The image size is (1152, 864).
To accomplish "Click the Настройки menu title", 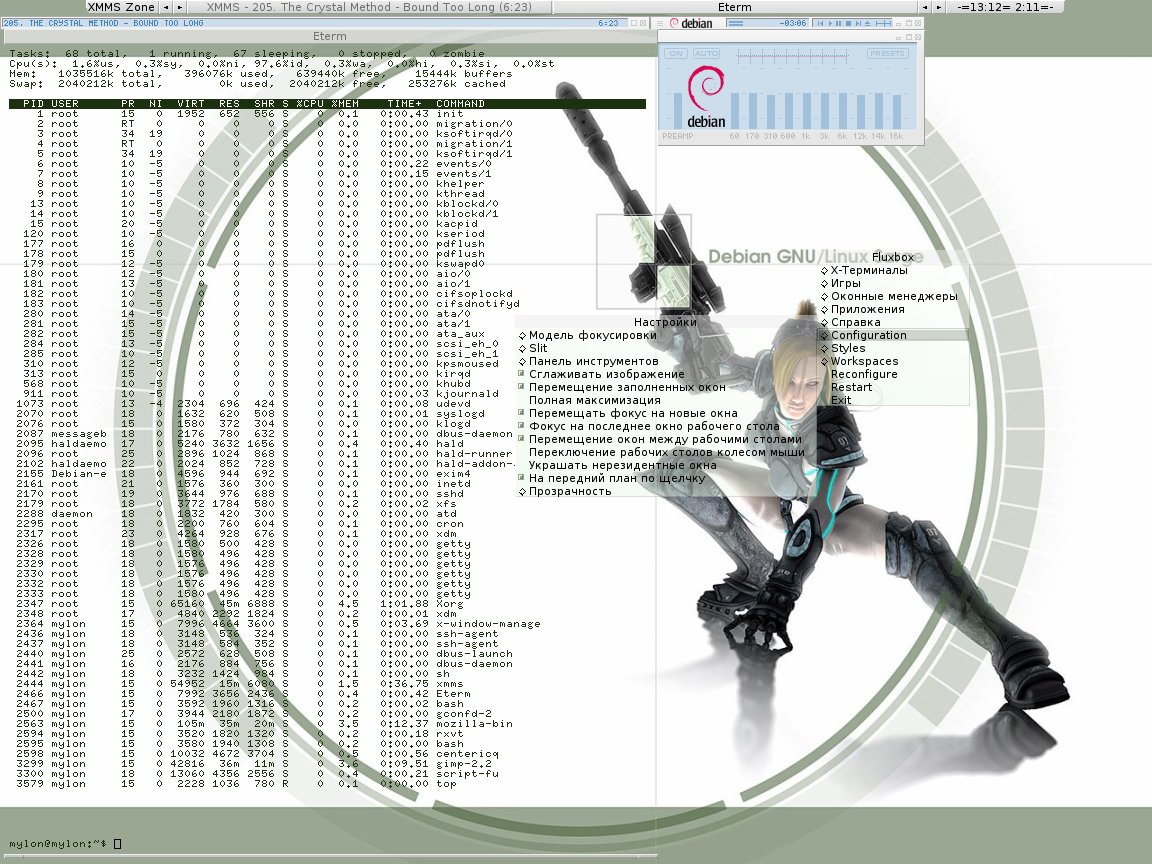I will pyautogui.click(x=666, y=323).
